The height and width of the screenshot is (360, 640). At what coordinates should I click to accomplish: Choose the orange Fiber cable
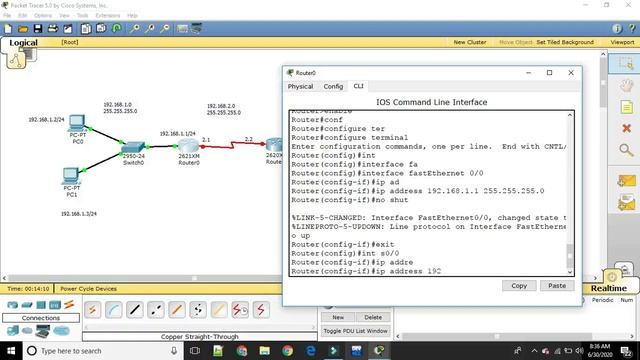[x=177, y=310]
